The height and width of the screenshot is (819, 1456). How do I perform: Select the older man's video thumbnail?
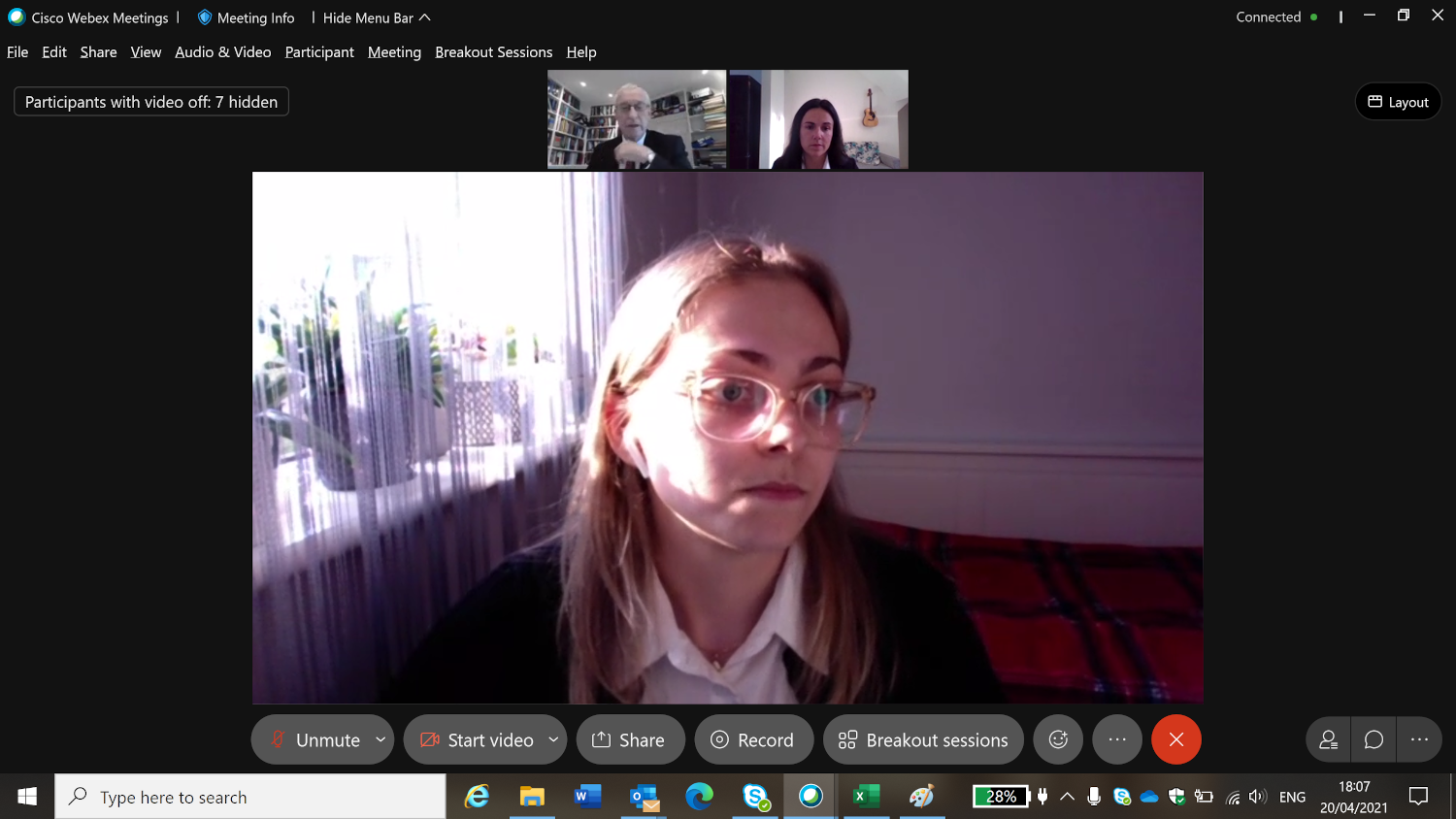pos(637,119)
